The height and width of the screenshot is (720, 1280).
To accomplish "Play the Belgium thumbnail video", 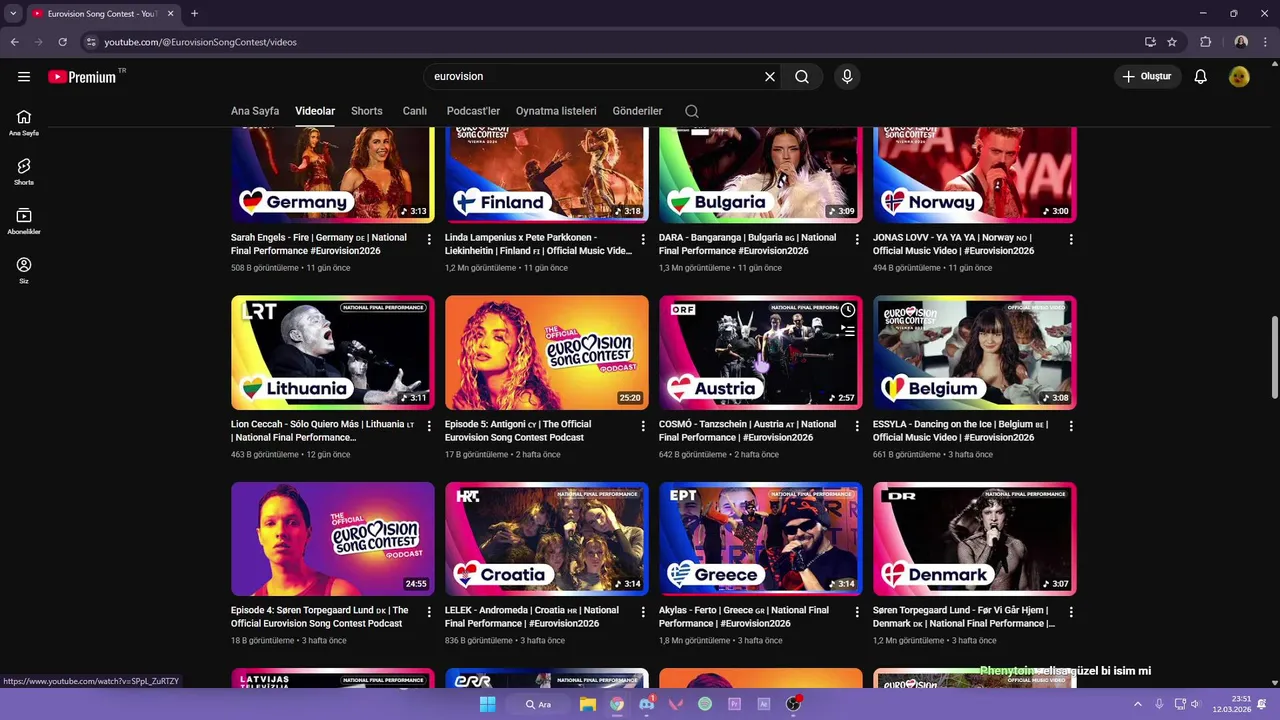I will (x=975, y=353).
